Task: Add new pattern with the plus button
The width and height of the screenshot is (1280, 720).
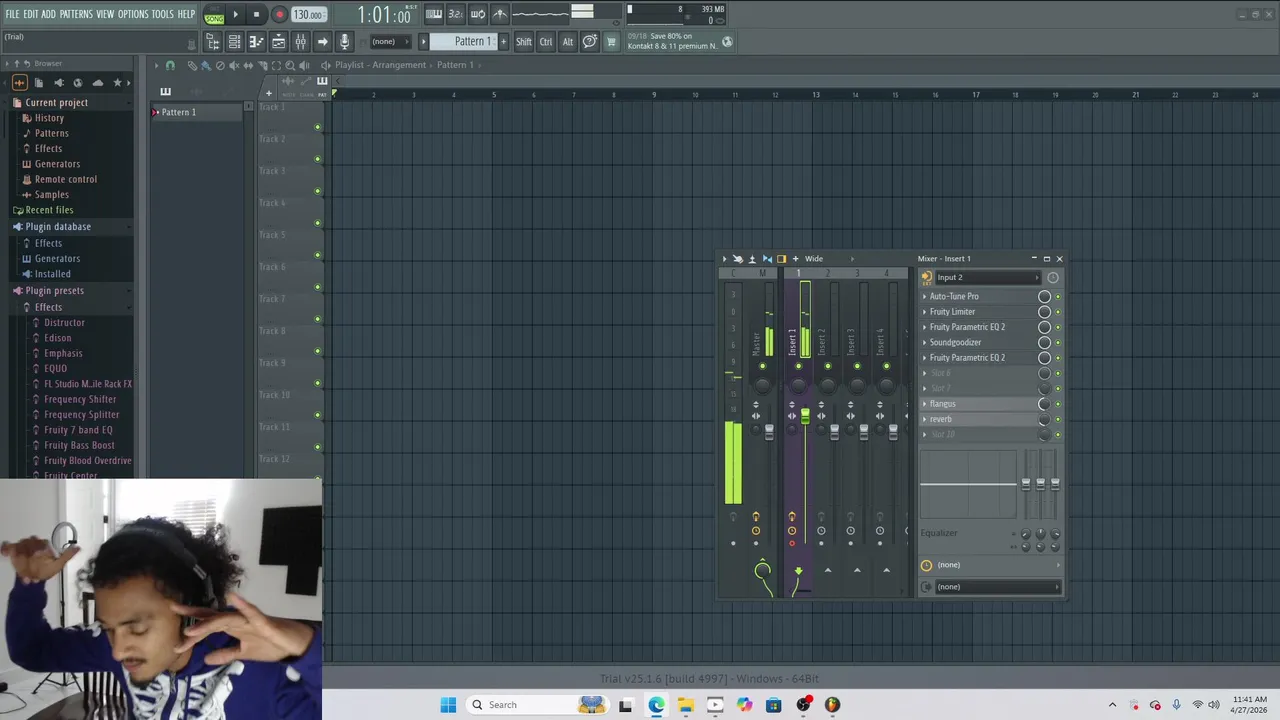Action: point(503,41)
